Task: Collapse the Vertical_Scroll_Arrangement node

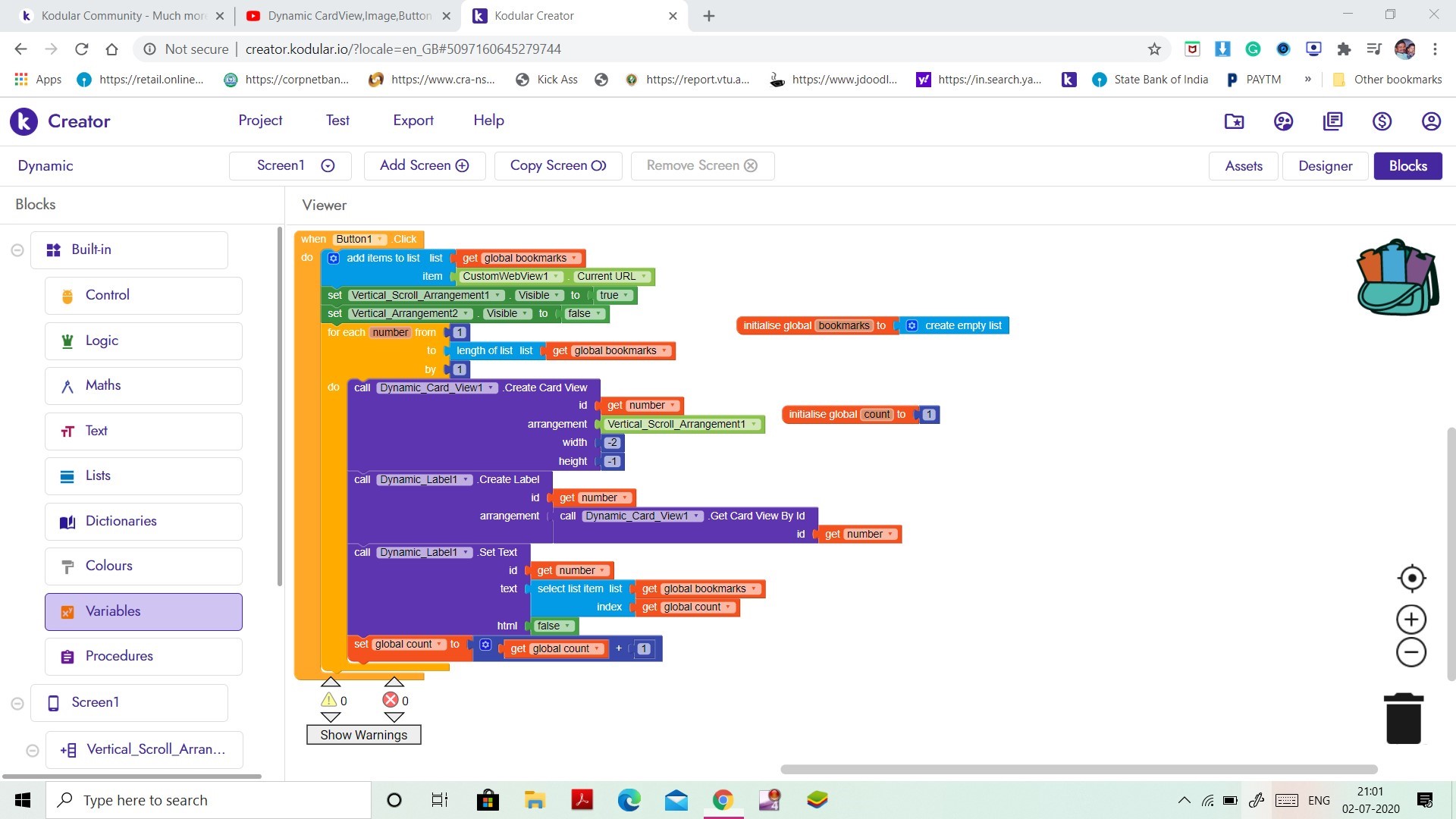Action: click(x=33, y=751)
